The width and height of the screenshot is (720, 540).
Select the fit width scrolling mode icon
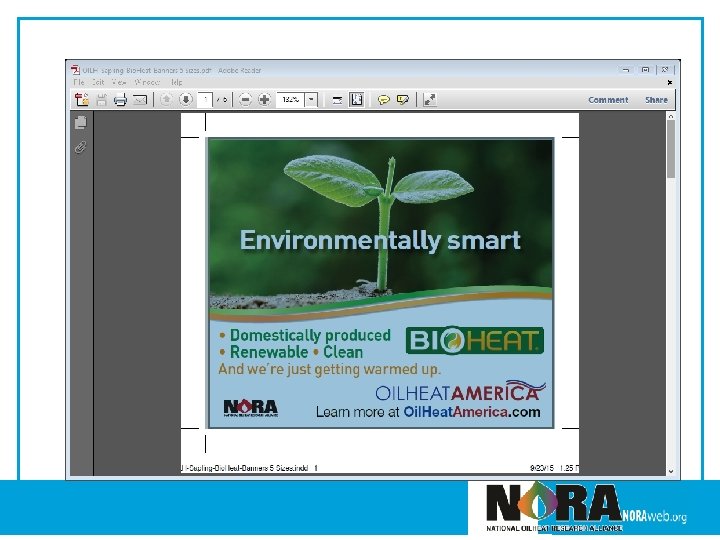click(x=338, y=100)
